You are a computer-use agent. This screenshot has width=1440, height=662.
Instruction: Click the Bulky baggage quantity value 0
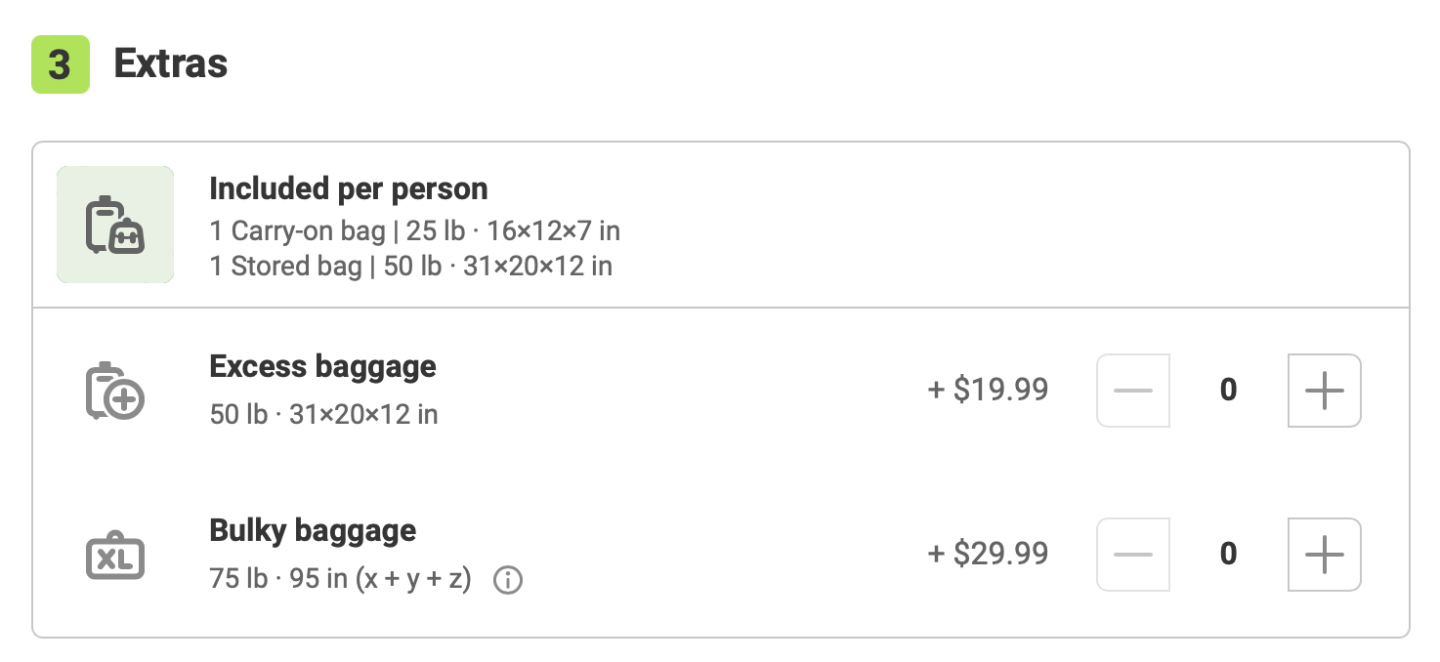(1228, 554)
